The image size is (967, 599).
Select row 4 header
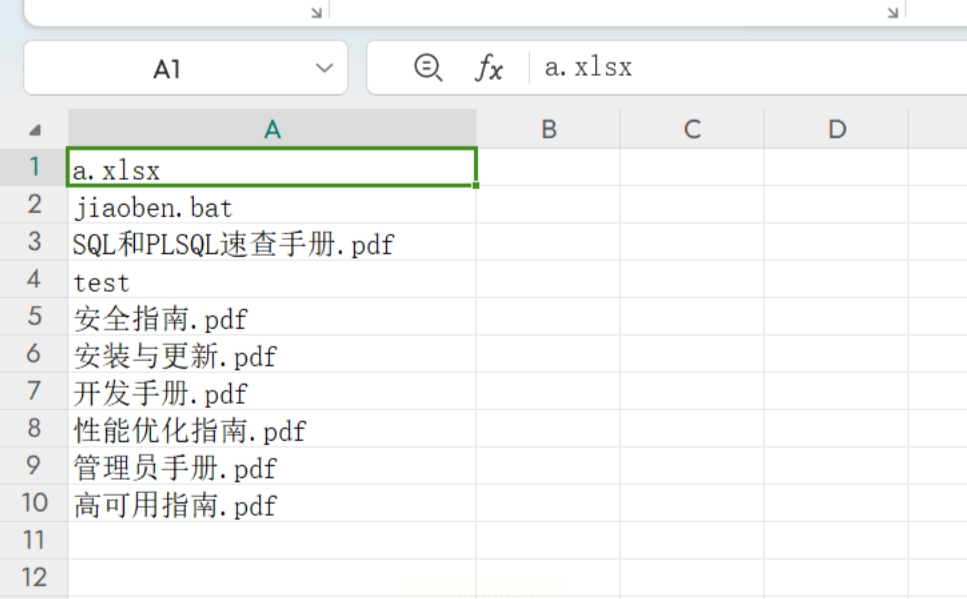(x=34, y=279)
